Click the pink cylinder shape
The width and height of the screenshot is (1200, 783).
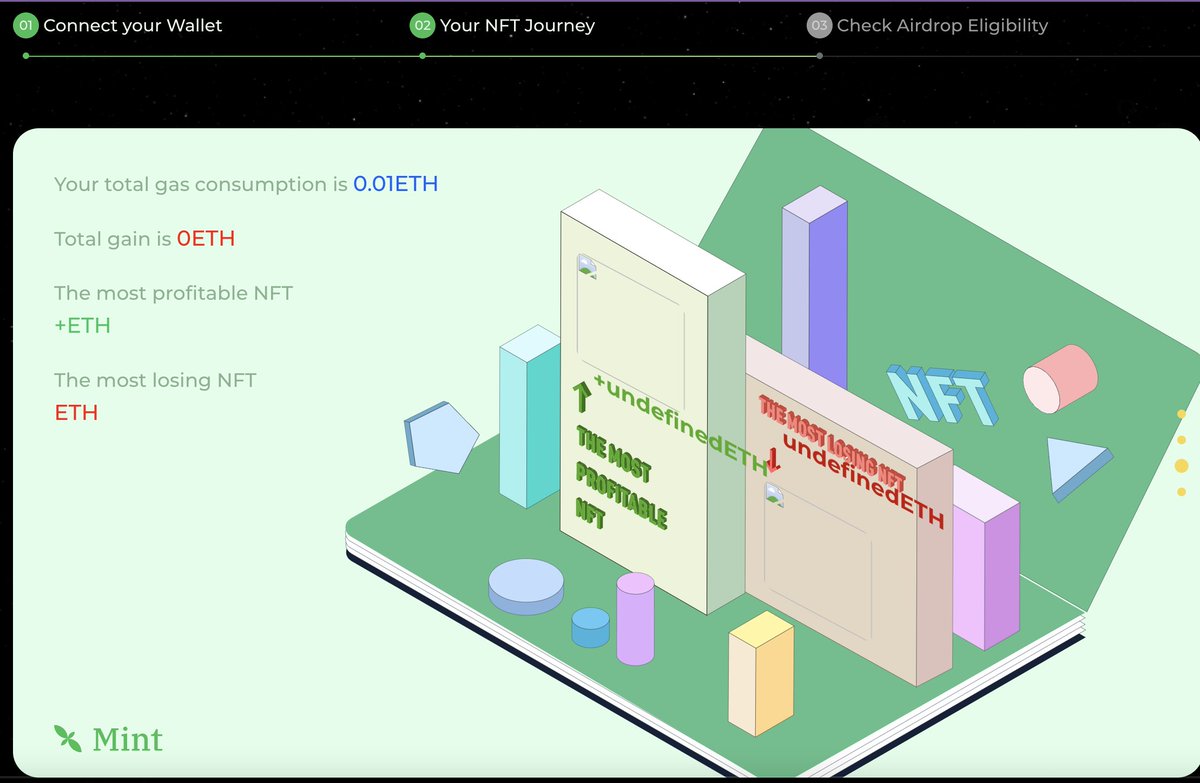pos(1060,378)
